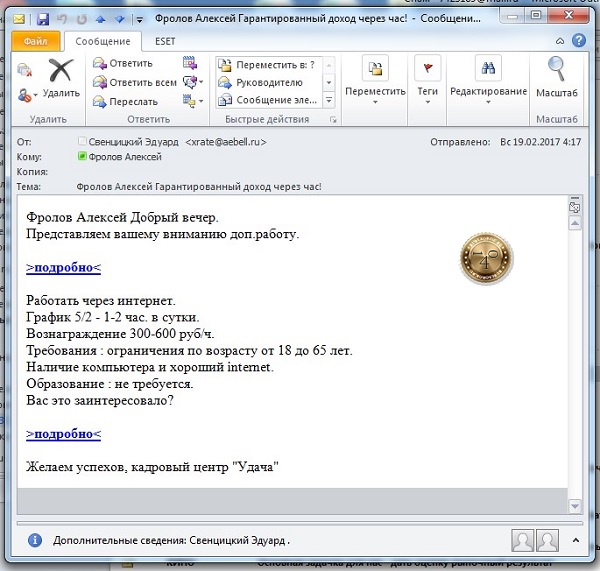Viewport: 600px width, 571px height.
Task: Open Быстрые действия dialog launcher
Action: (x=333, y=120)
